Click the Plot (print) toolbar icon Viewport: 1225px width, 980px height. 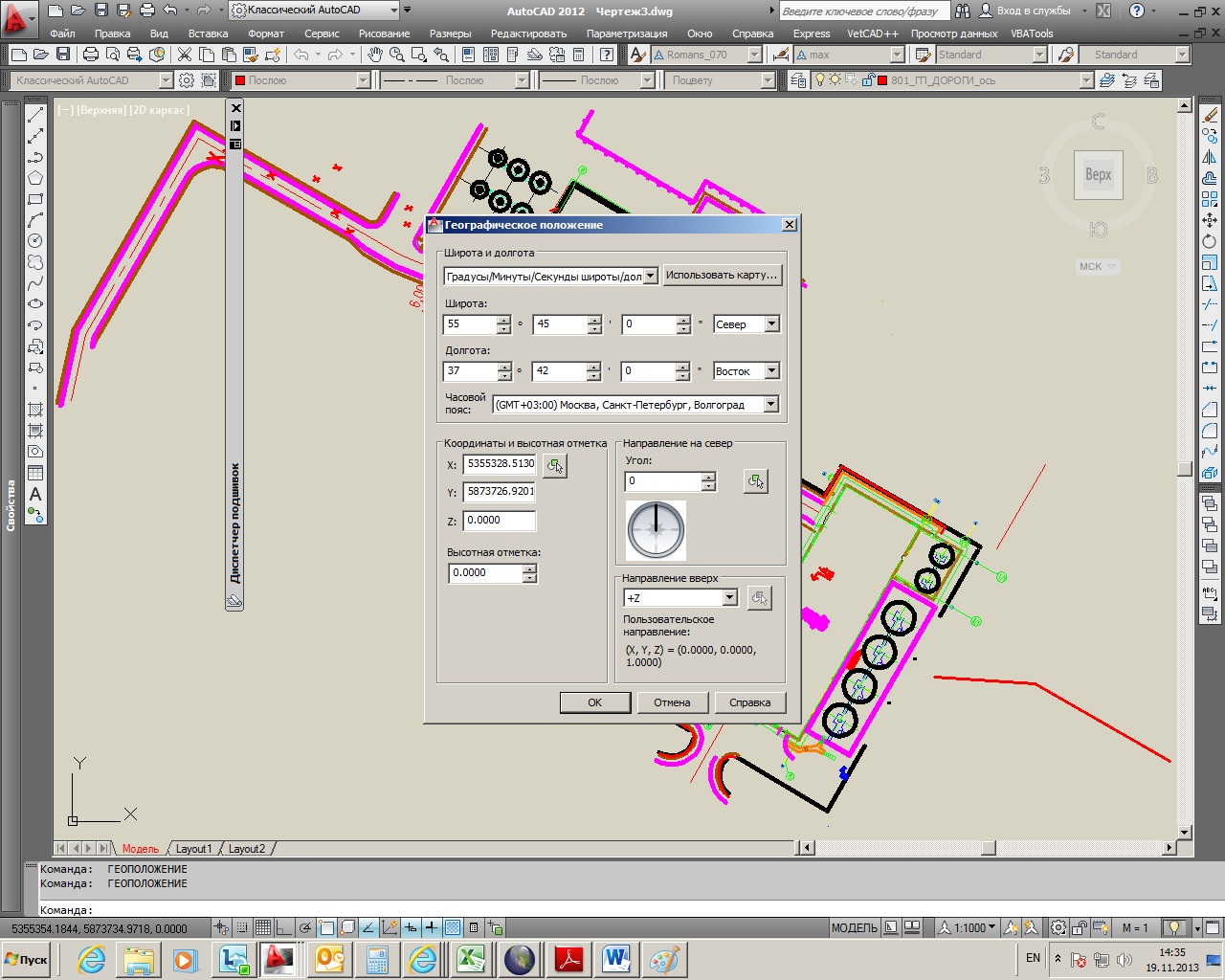pos(91,56)
